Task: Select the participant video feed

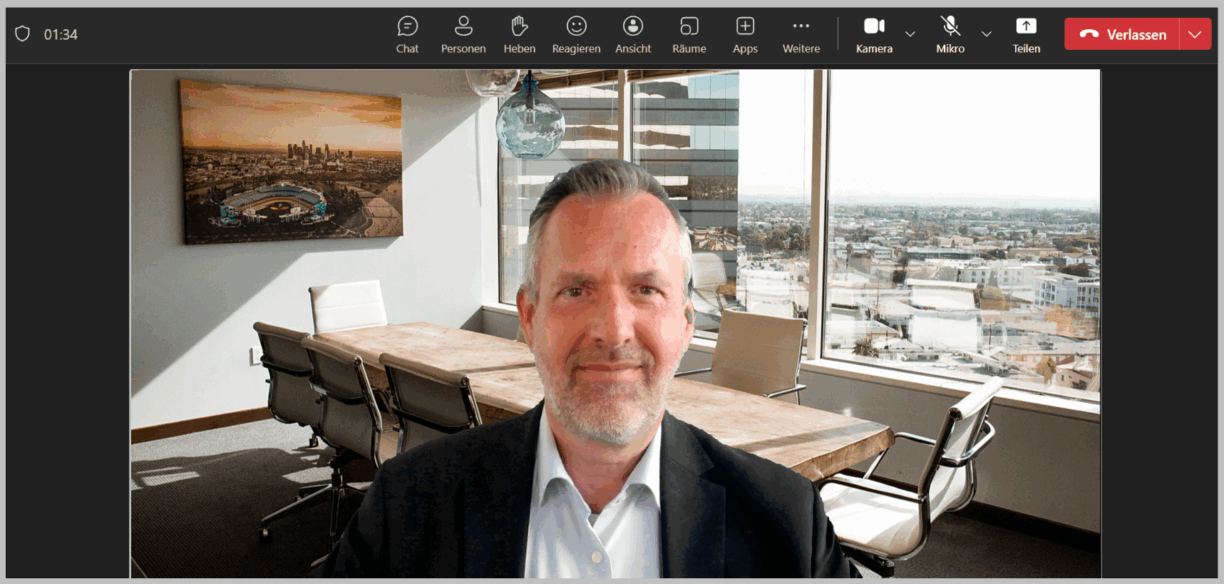Action: (x=615, y=323)
